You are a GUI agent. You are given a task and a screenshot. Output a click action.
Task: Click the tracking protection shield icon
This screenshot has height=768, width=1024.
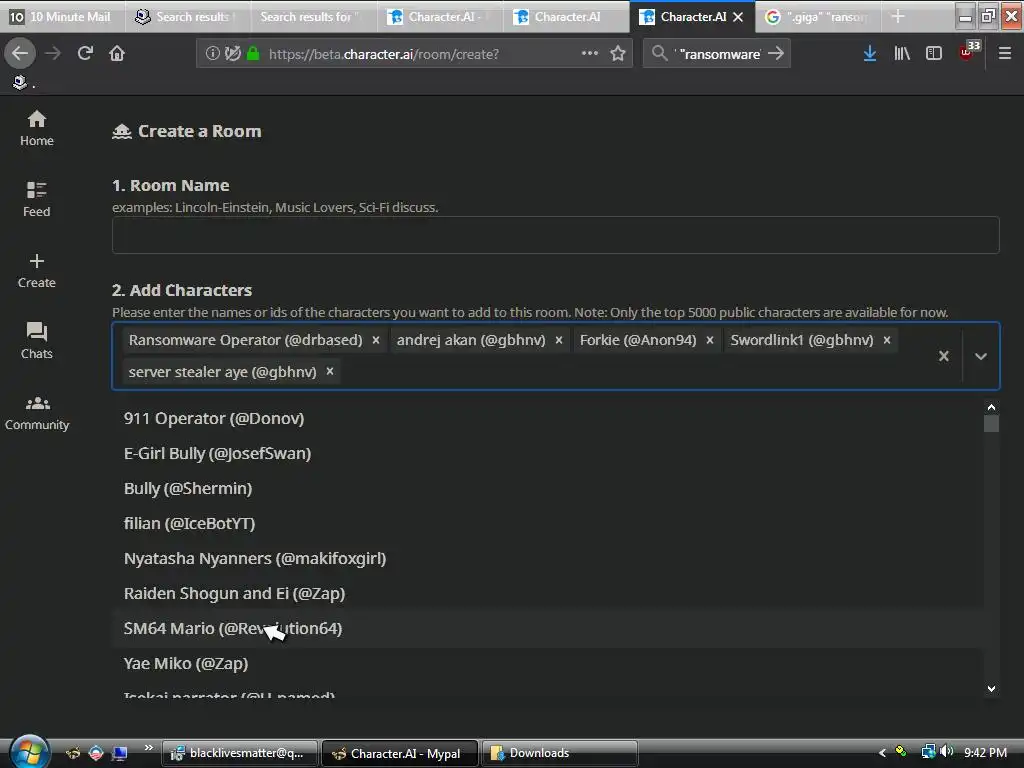click(233, 54)
